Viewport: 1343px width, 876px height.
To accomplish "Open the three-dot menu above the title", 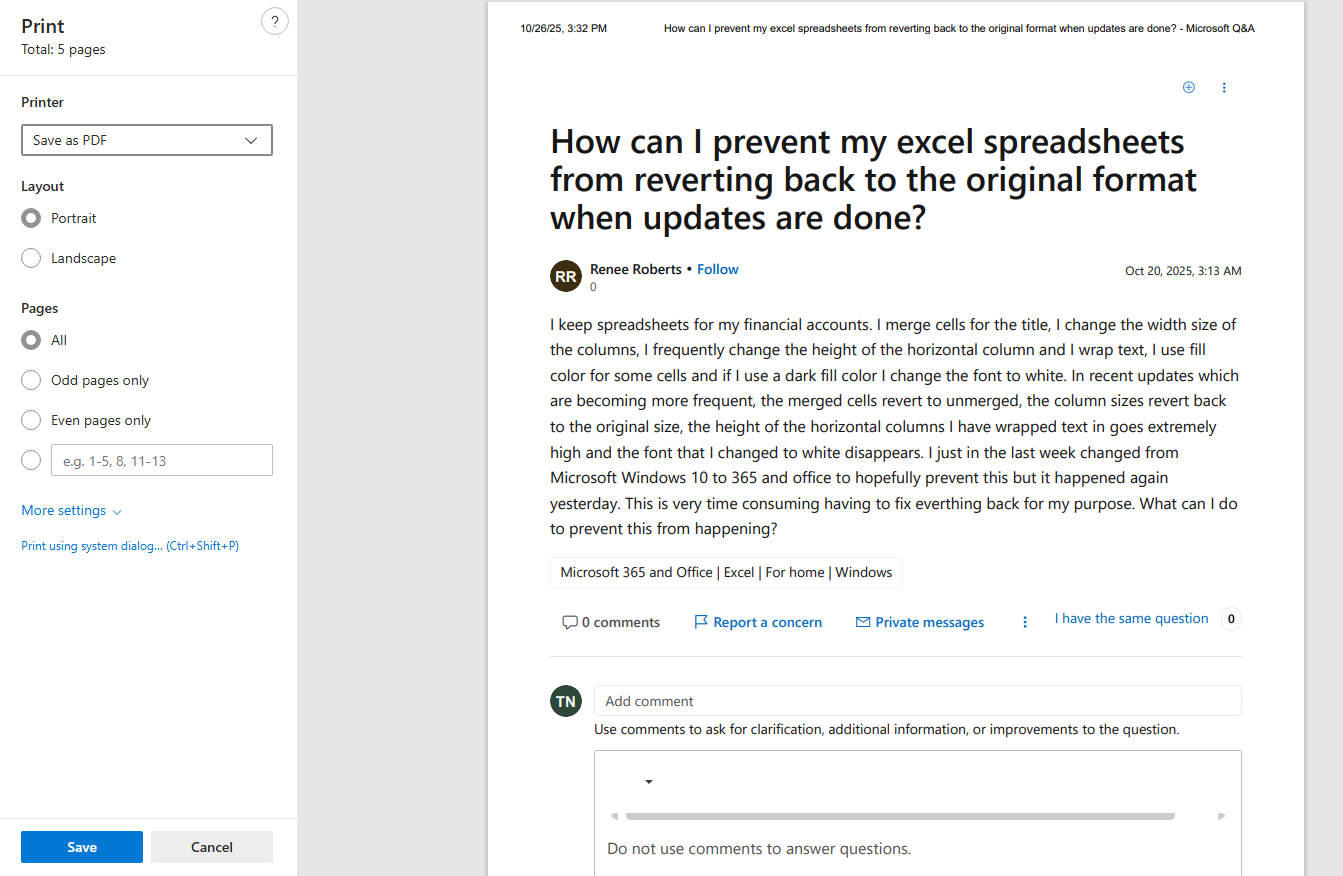I will 1224,88.
